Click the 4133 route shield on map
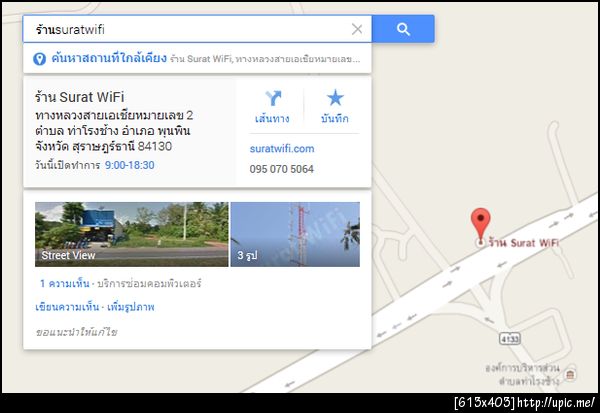Viewport: 600px width, 413px height. [x=510, y=339]
